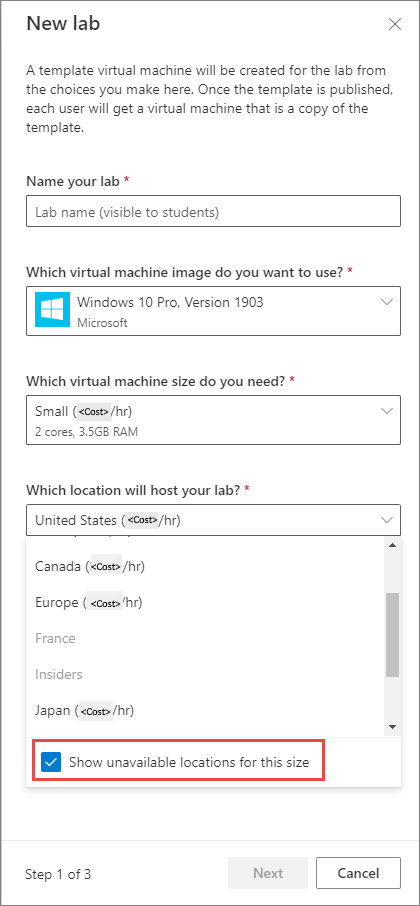Click the Lab name input field
Screen dimensions: 420x906
click(213, 211)
